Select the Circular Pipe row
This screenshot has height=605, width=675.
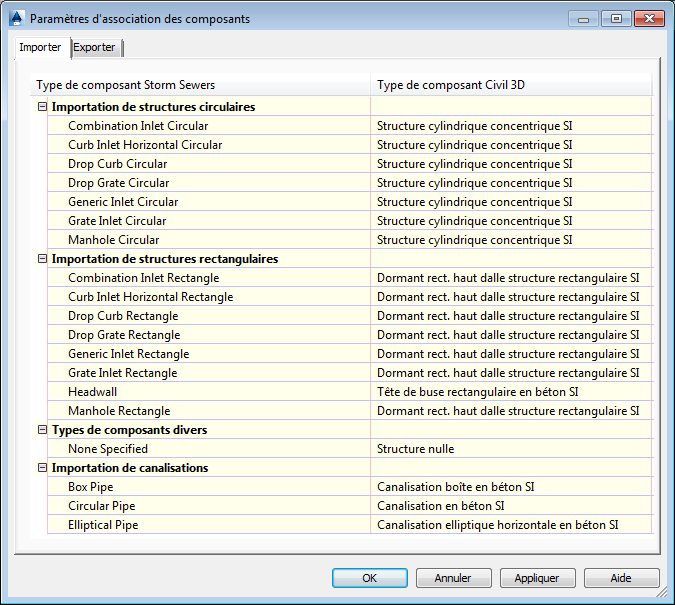pyautogui.click(x=101, y=506)
